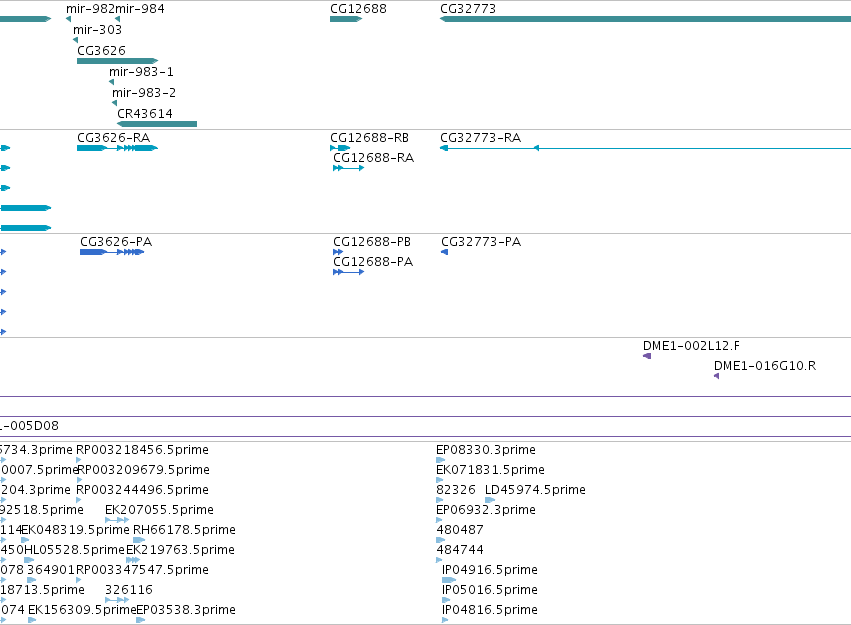Select the CG12688-RA transcript
Viewport: 851px width, 625px height.
tap(348, 168)
